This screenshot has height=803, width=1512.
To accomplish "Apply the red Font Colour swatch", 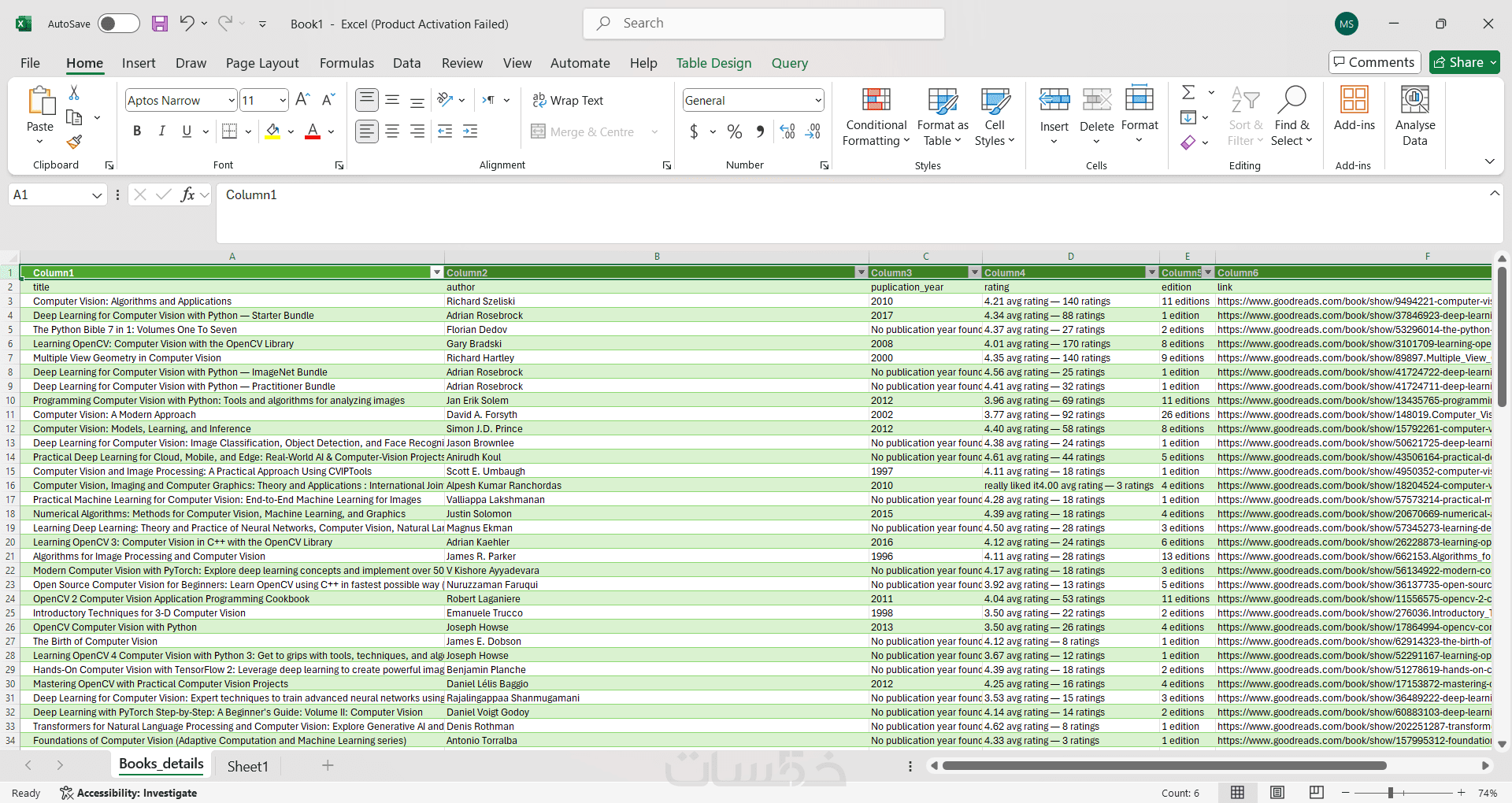I will 313,131.
